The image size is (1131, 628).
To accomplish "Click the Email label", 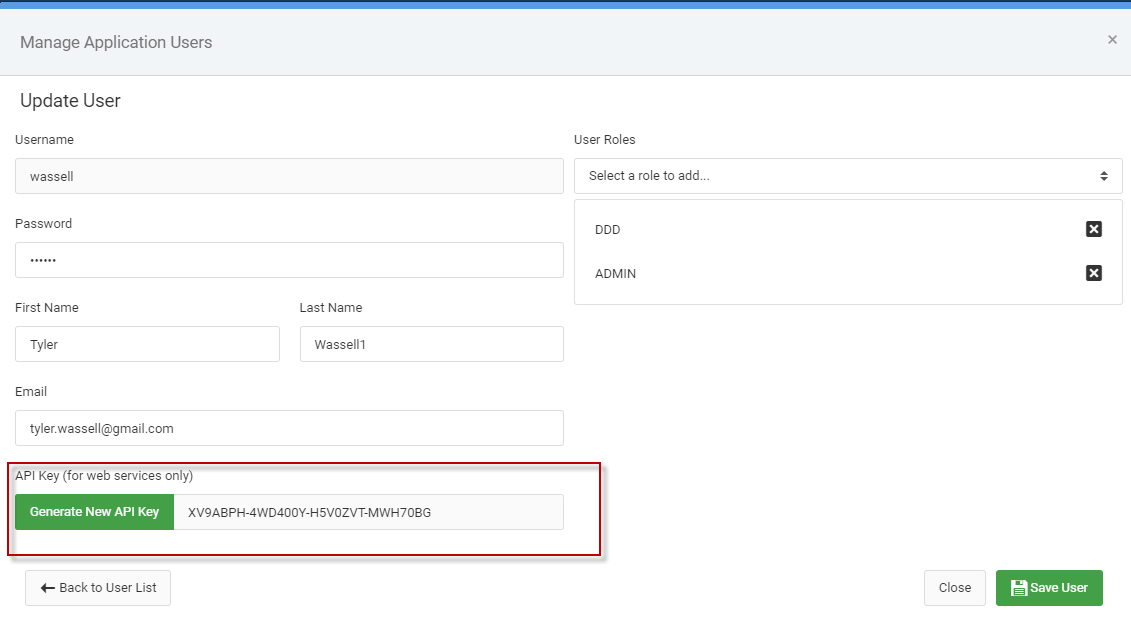I will tap(31, 392).
